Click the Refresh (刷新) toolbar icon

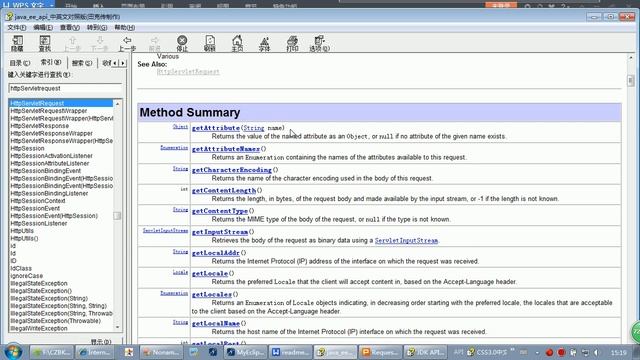point(209,43)
